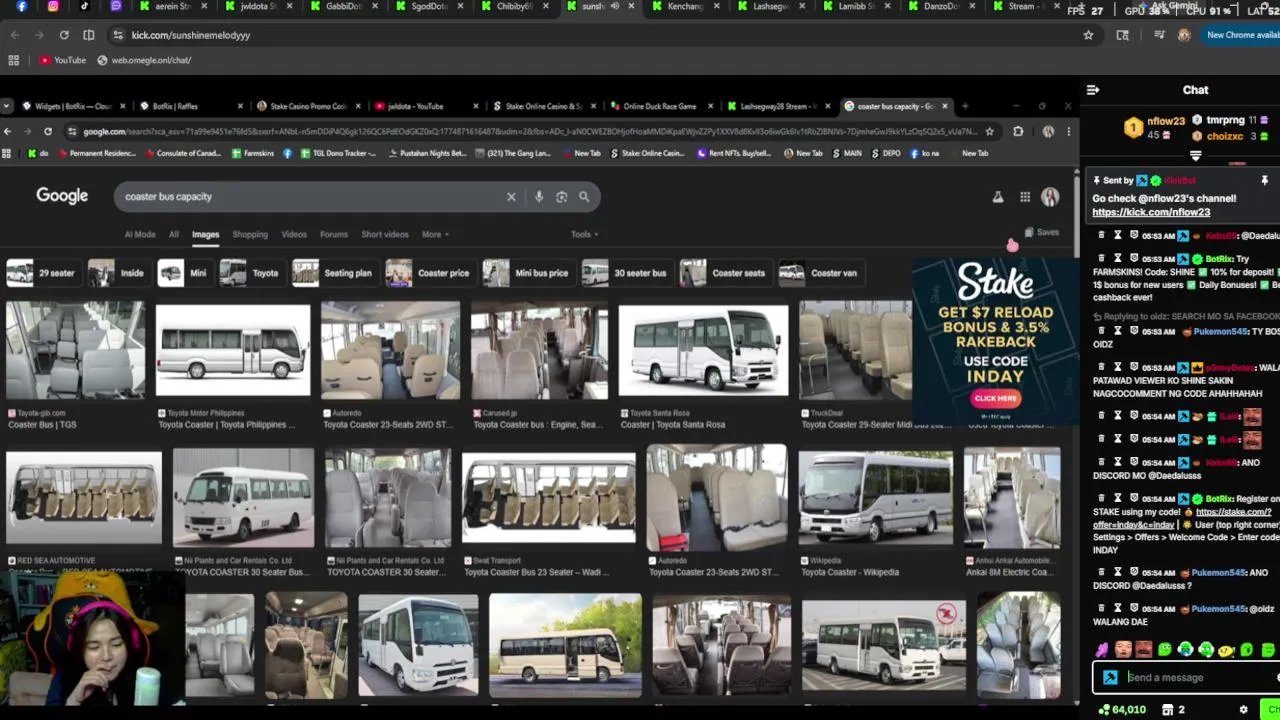Image resolution: width=1280 pixels, height=720 pixels.
Task: Open the Google apps grid
Action: (x=1025, y=197)
